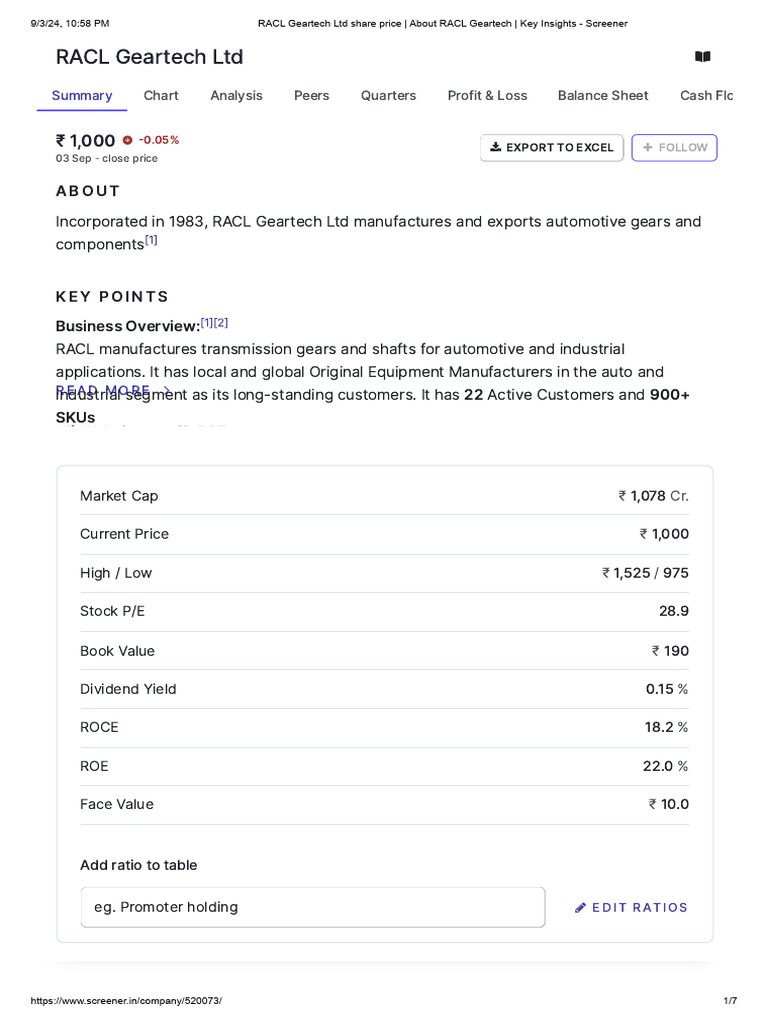Click the Edit Ratios link
Screen dimensions: 768x1024
point(640,908)
